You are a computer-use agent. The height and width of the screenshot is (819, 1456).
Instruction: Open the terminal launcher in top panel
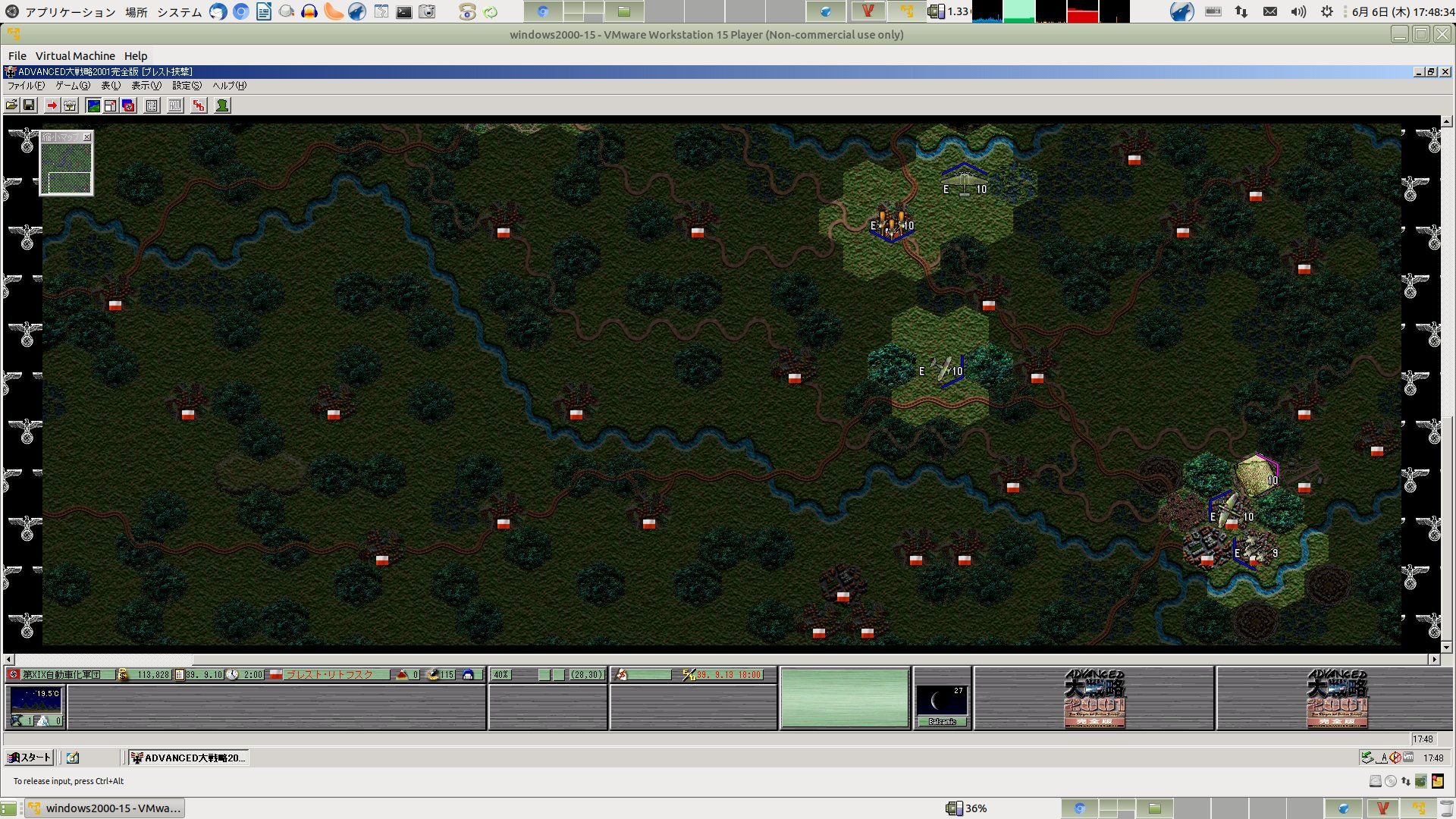pyautogui.click(x=404, y=11)
